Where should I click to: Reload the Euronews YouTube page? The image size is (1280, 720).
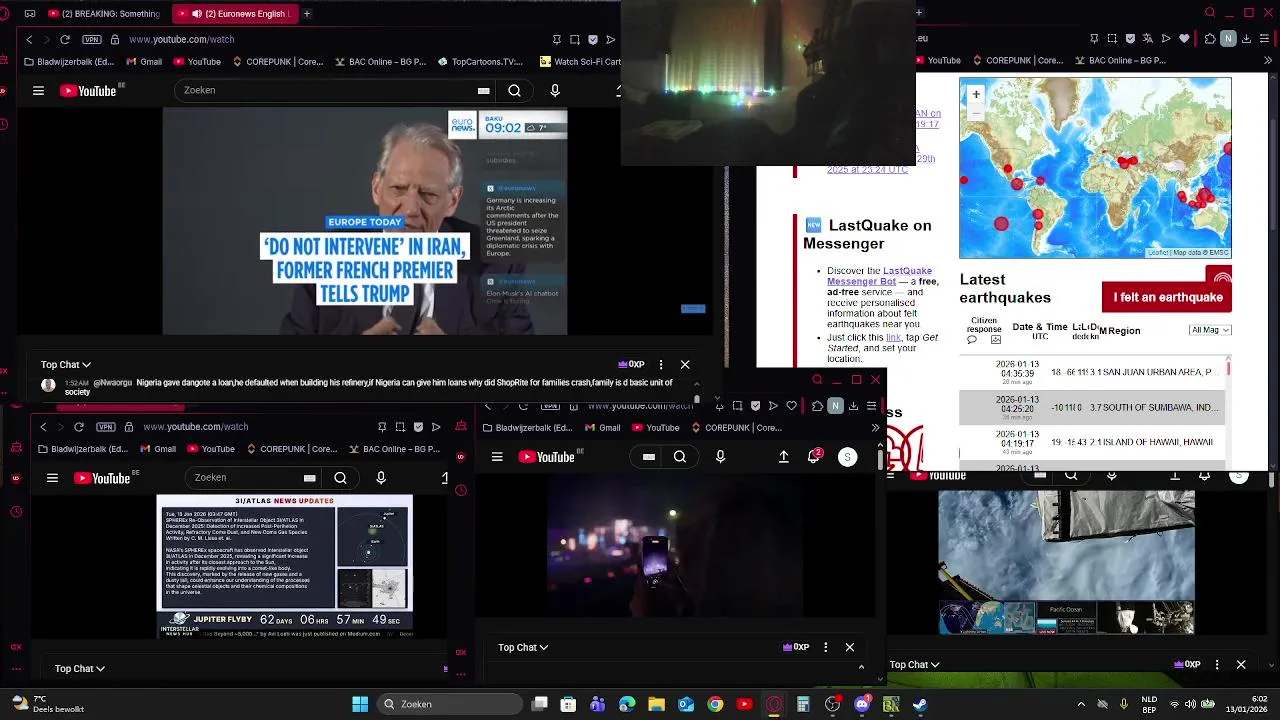point(65,39)
